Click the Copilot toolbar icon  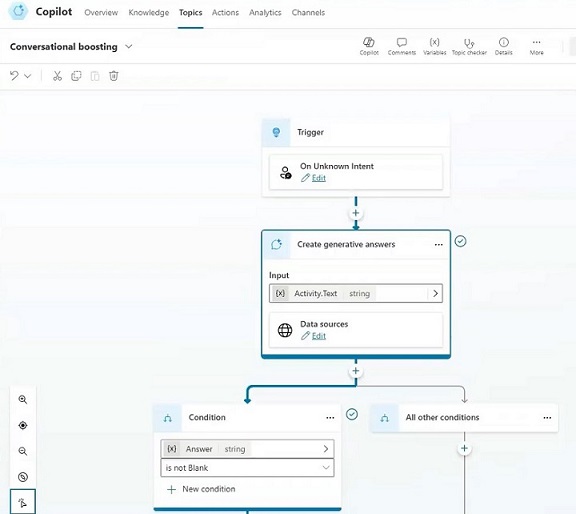click(369, 47)
